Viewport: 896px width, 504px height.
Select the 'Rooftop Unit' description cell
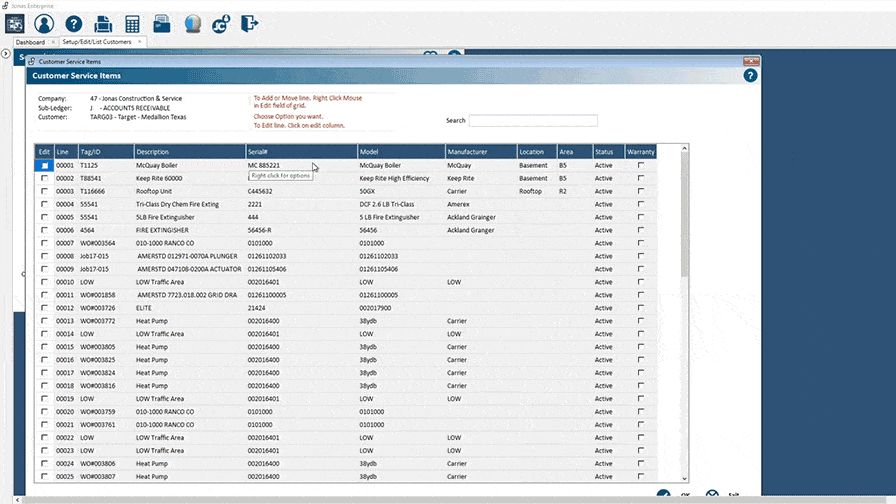154,191
